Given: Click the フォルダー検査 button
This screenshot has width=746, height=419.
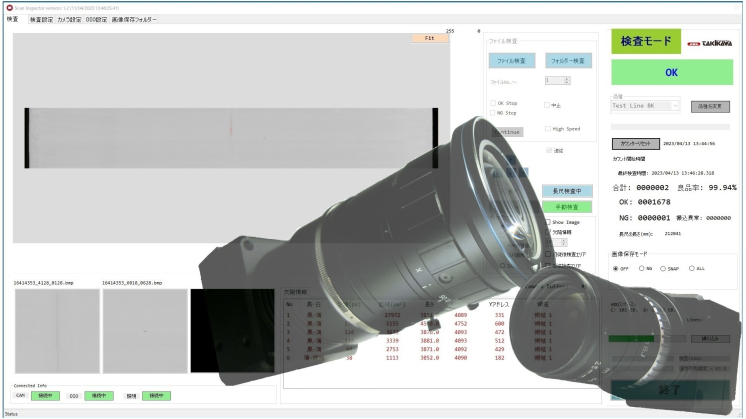Looking at the screenshot, I should tap(568, 61).
